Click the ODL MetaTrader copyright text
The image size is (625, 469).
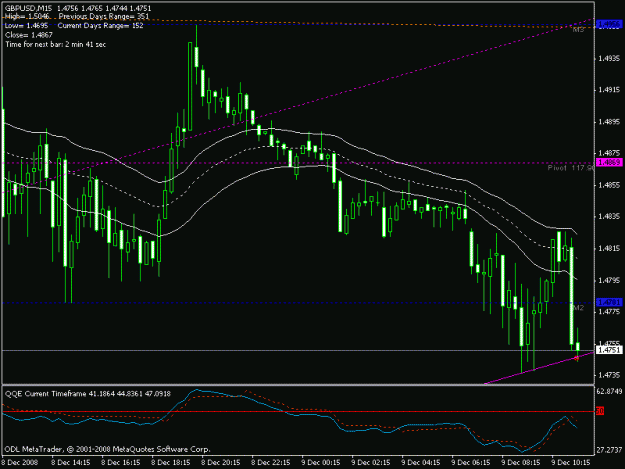[108, 449]
